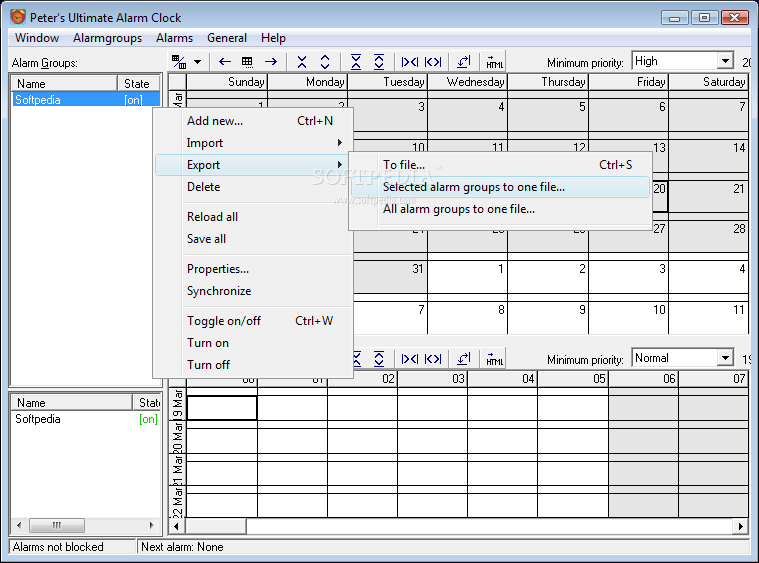Viewport: 759px width, 563px height.
Task: Expand the Import submenu
Action: tap(253, 143)
